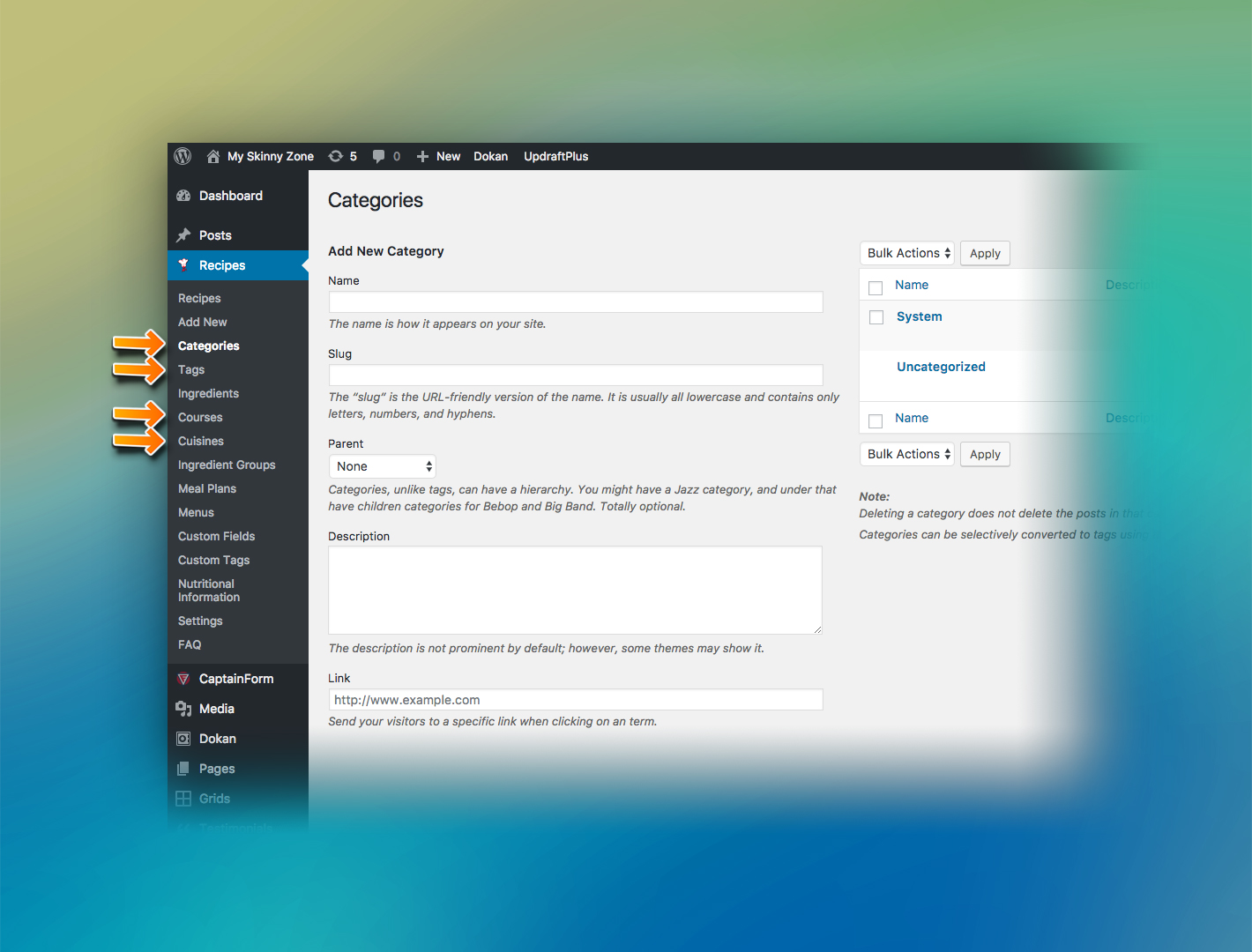Click the updates refresh icon
The height and width of the screenshot is (952, 1252).
(x=336, y=156)
